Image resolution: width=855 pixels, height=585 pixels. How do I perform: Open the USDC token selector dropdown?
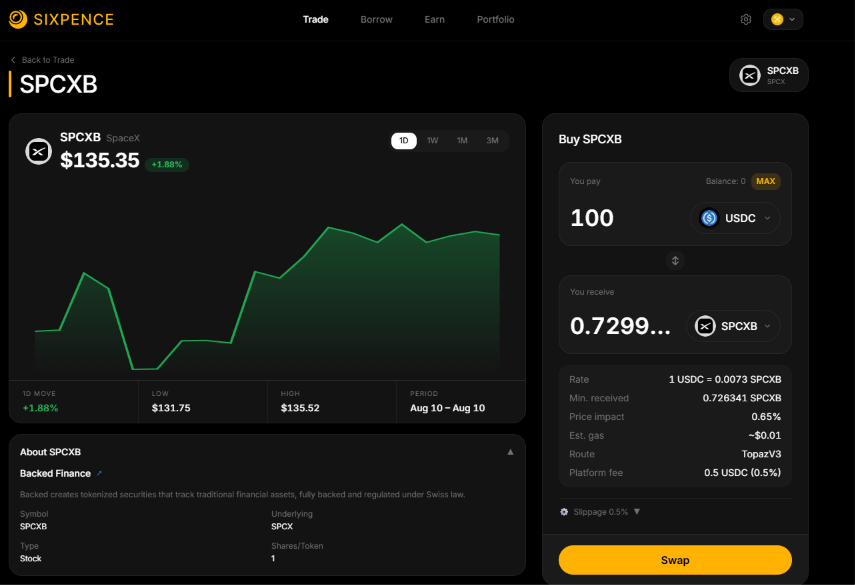click(735, 218)
